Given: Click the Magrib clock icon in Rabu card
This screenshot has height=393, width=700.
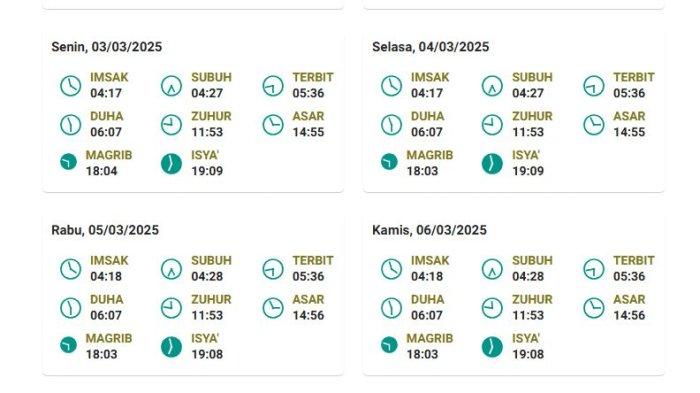Looking at the screenshot, I should pos(68,345).
